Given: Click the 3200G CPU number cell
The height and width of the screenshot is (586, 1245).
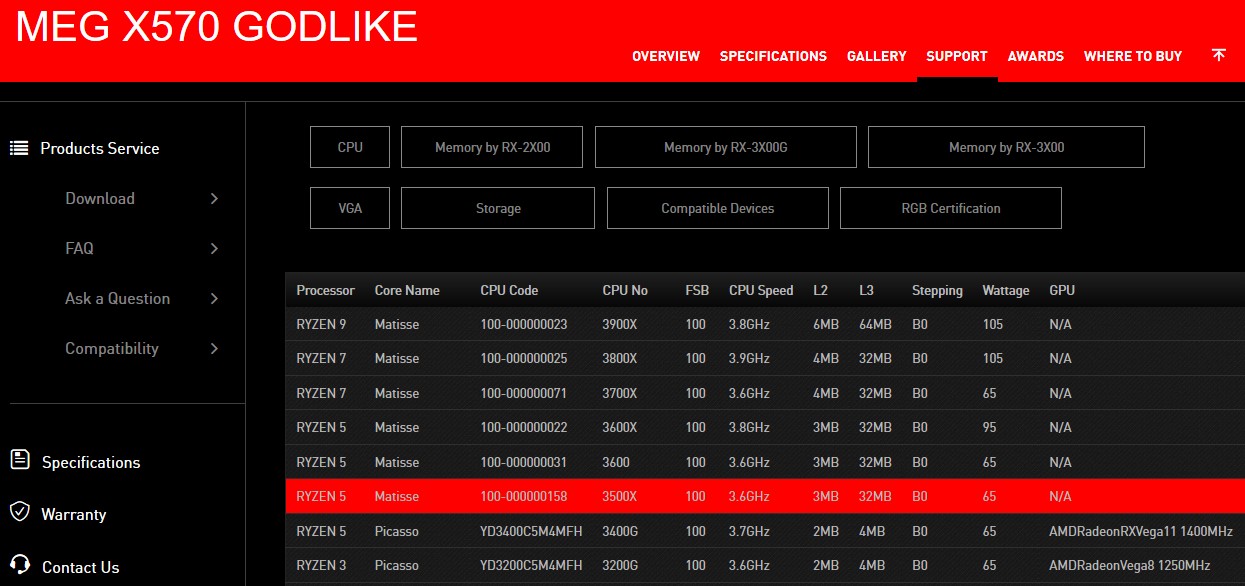Looking at the screenshot, I should [x=620, y=565].
